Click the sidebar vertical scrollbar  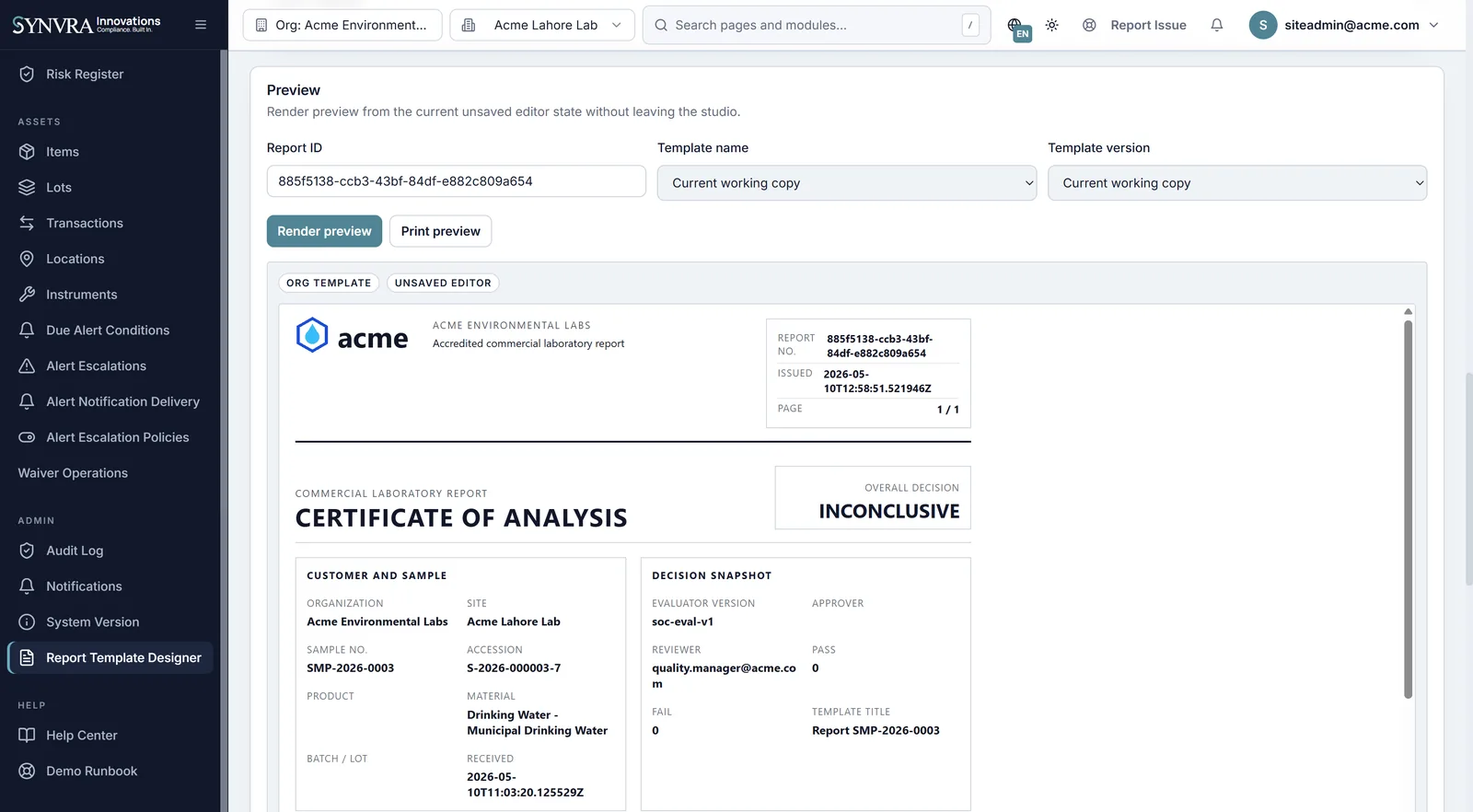tap(224, 431)
